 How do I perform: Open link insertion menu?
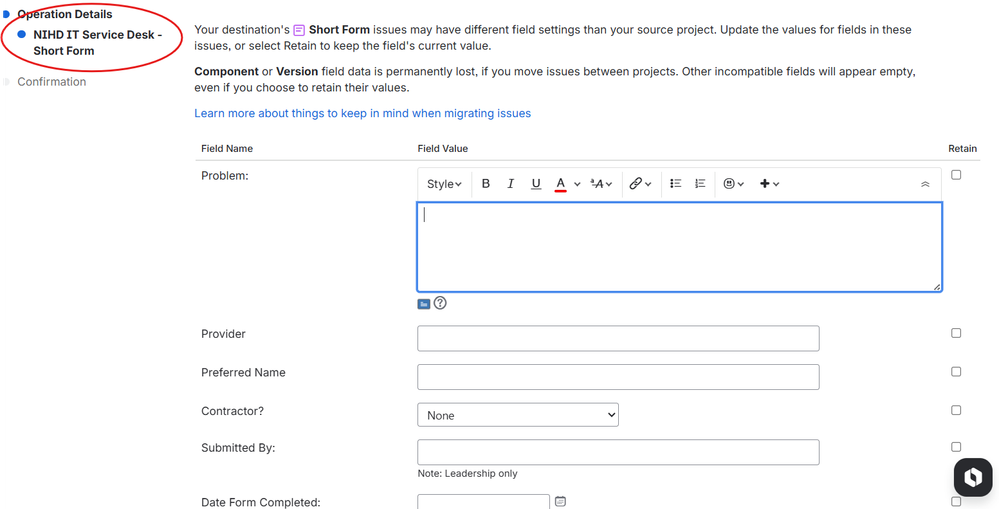tap(640, 183)
